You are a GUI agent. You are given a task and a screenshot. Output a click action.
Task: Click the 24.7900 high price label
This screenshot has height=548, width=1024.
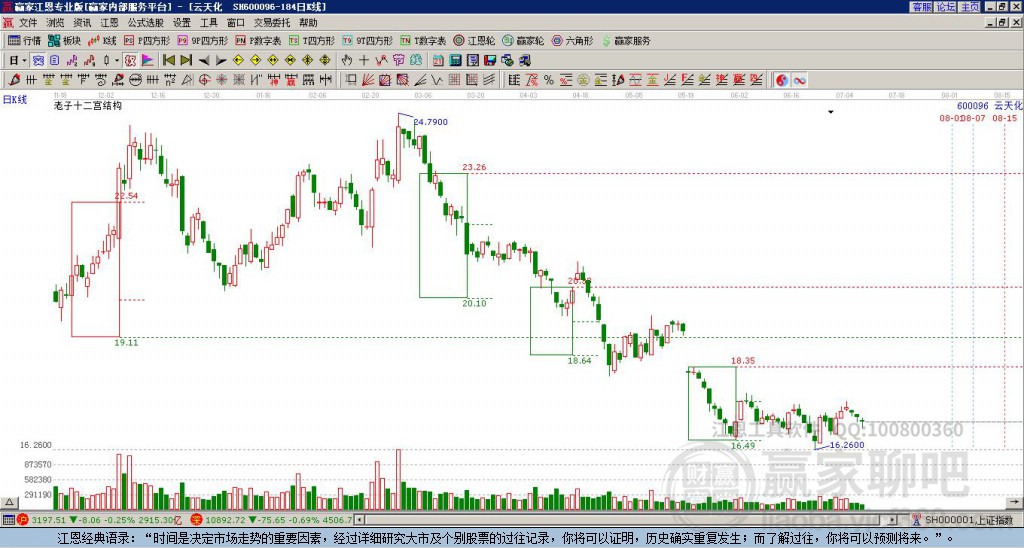point(430,121)
